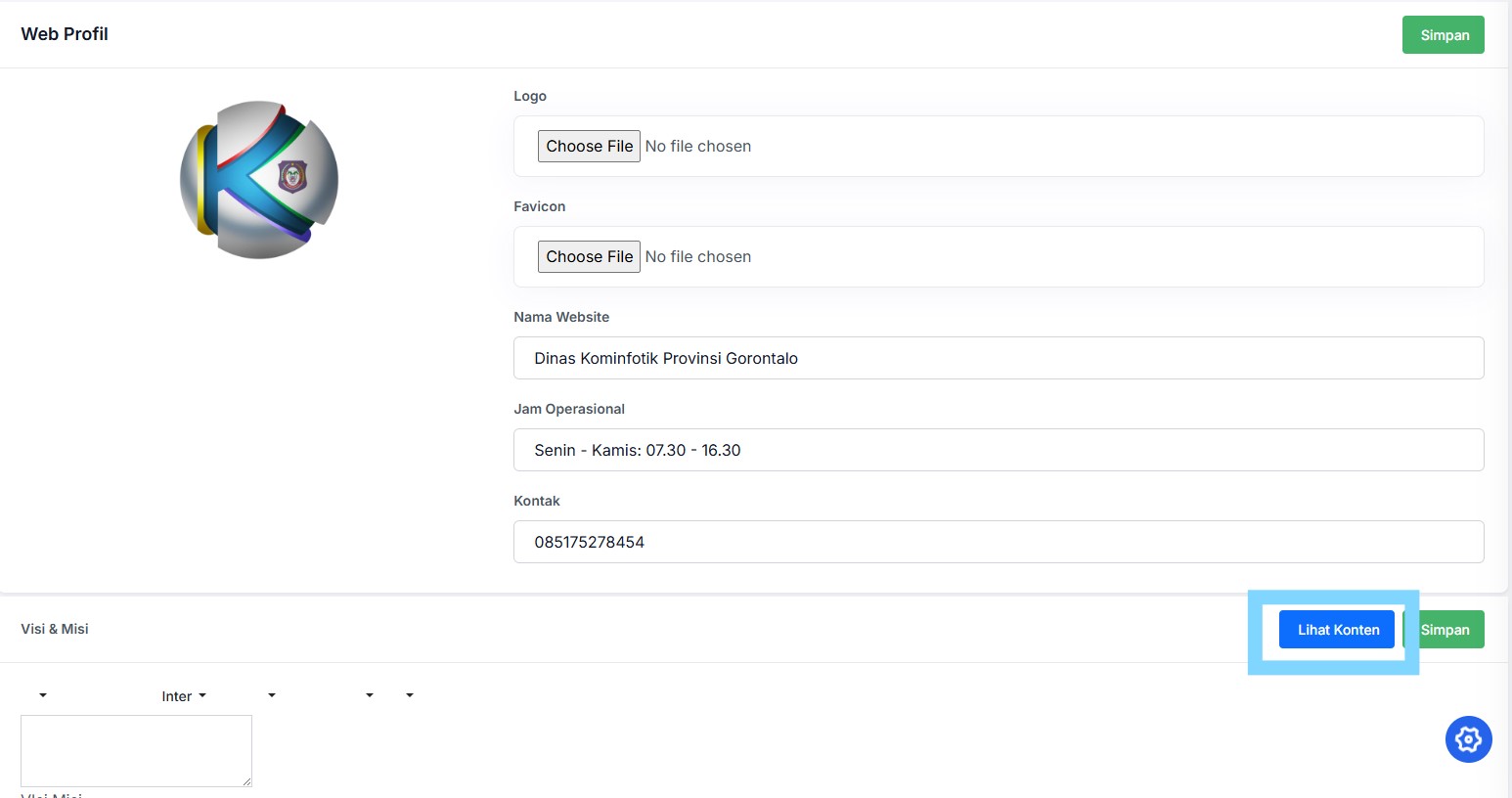Choose a file for the Favicon field
Viewport: 1512px width, 798px height.
click(x=589, y=256)
